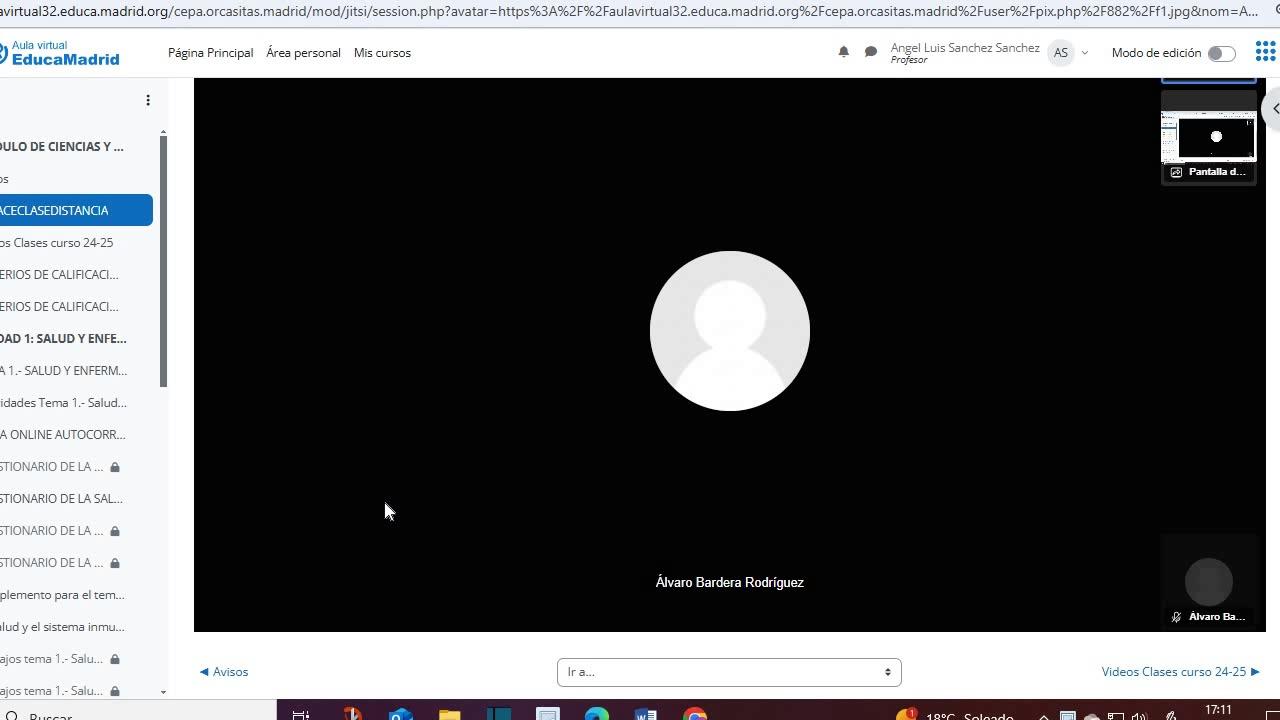Open Microsoft Edge from the taskbar

tap(596, 714)
